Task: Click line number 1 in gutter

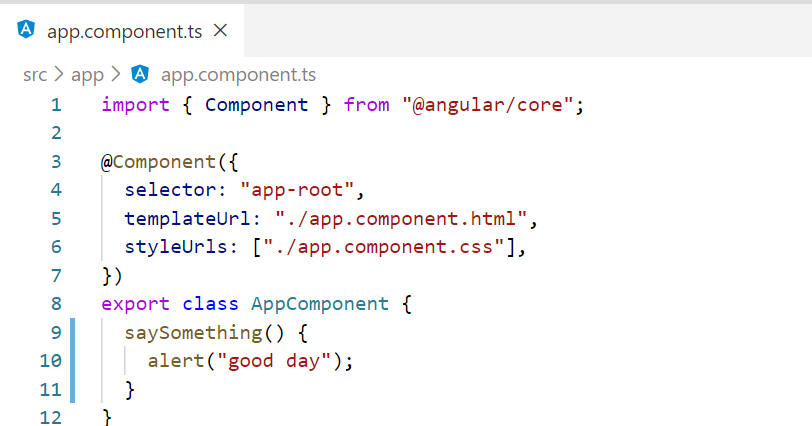Action: click(x=56, y=105)
